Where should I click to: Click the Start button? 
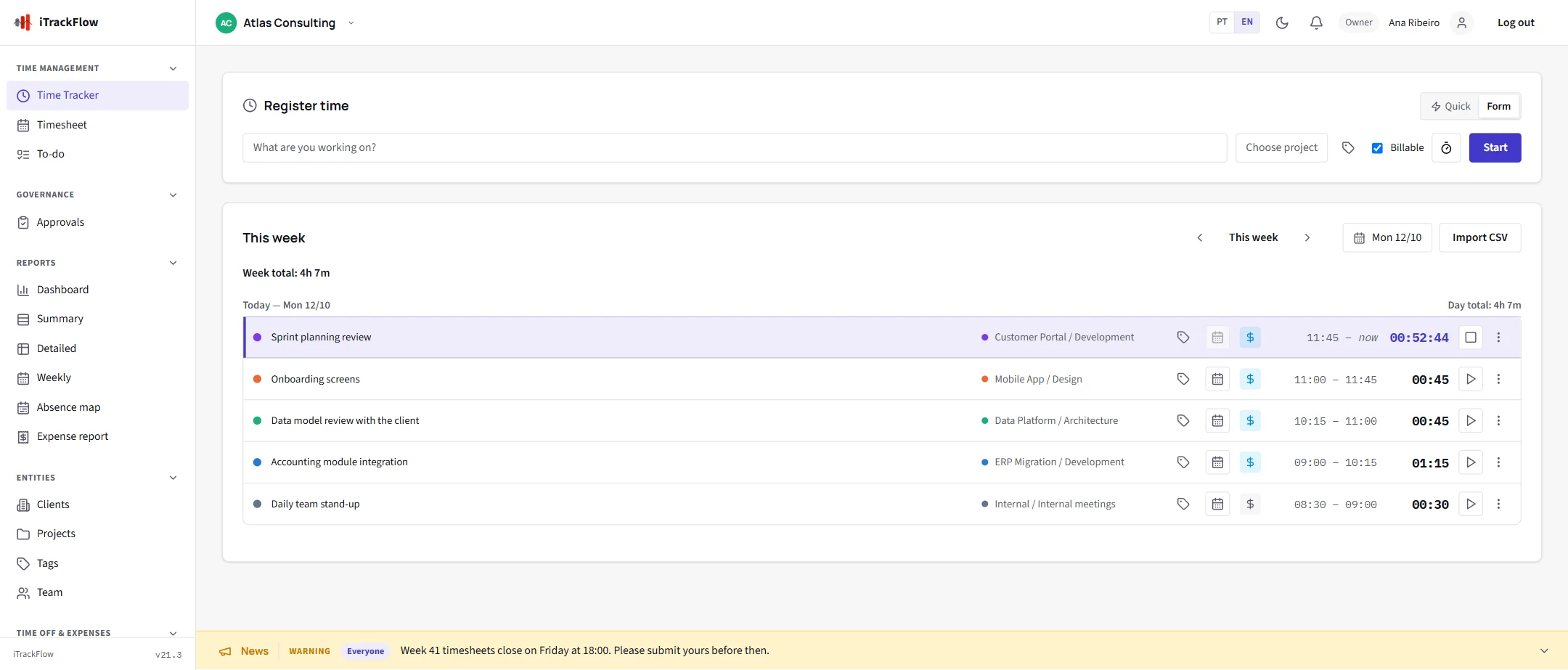pyautogui.click(x=1495, y=147)
